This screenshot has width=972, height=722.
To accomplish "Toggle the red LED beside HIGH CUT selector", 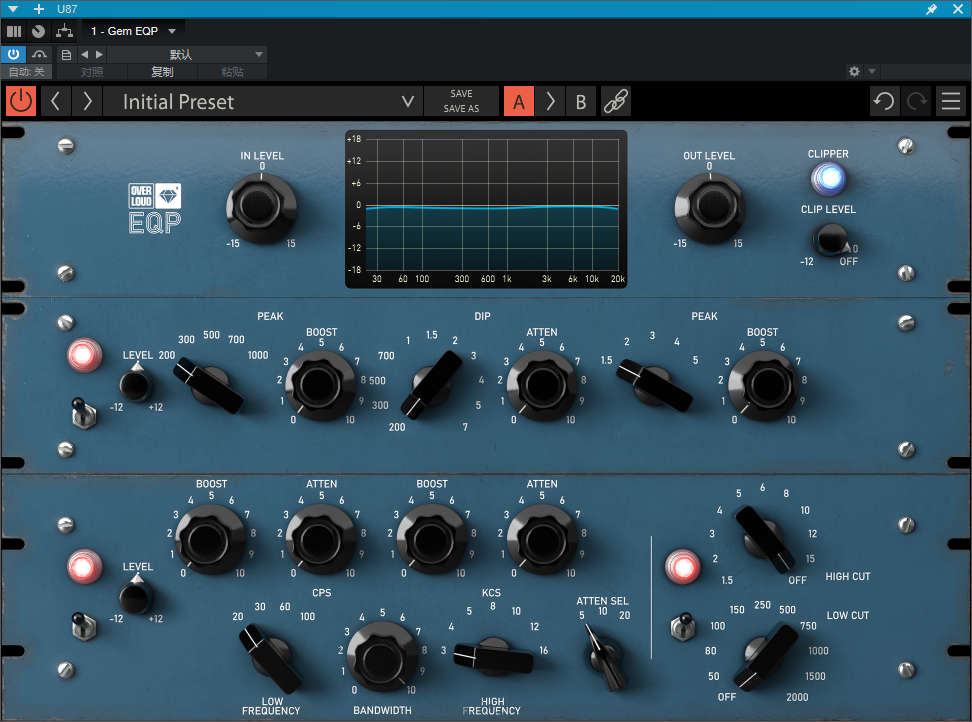I will tap(683, 566).
